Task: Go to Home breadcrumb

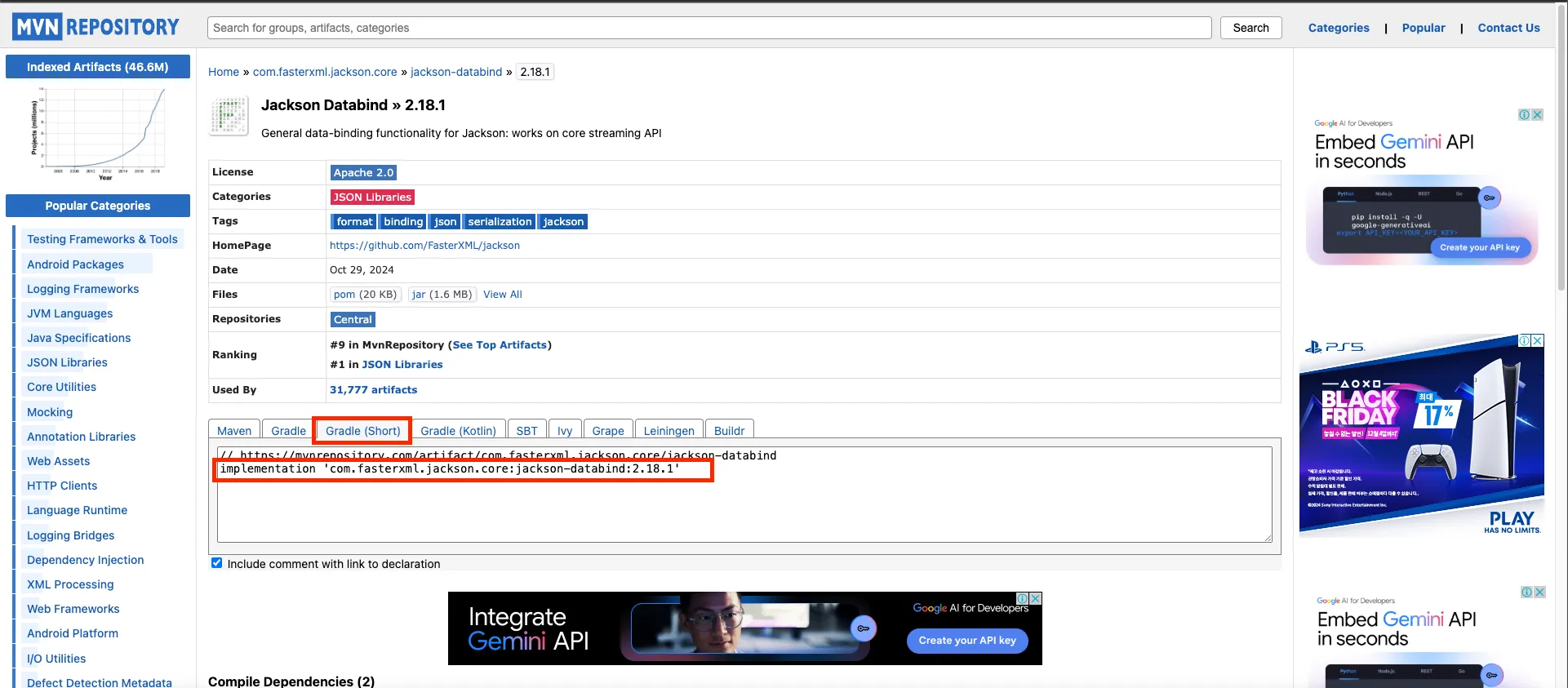Action: pyautogui.click(x=224, y=72)
